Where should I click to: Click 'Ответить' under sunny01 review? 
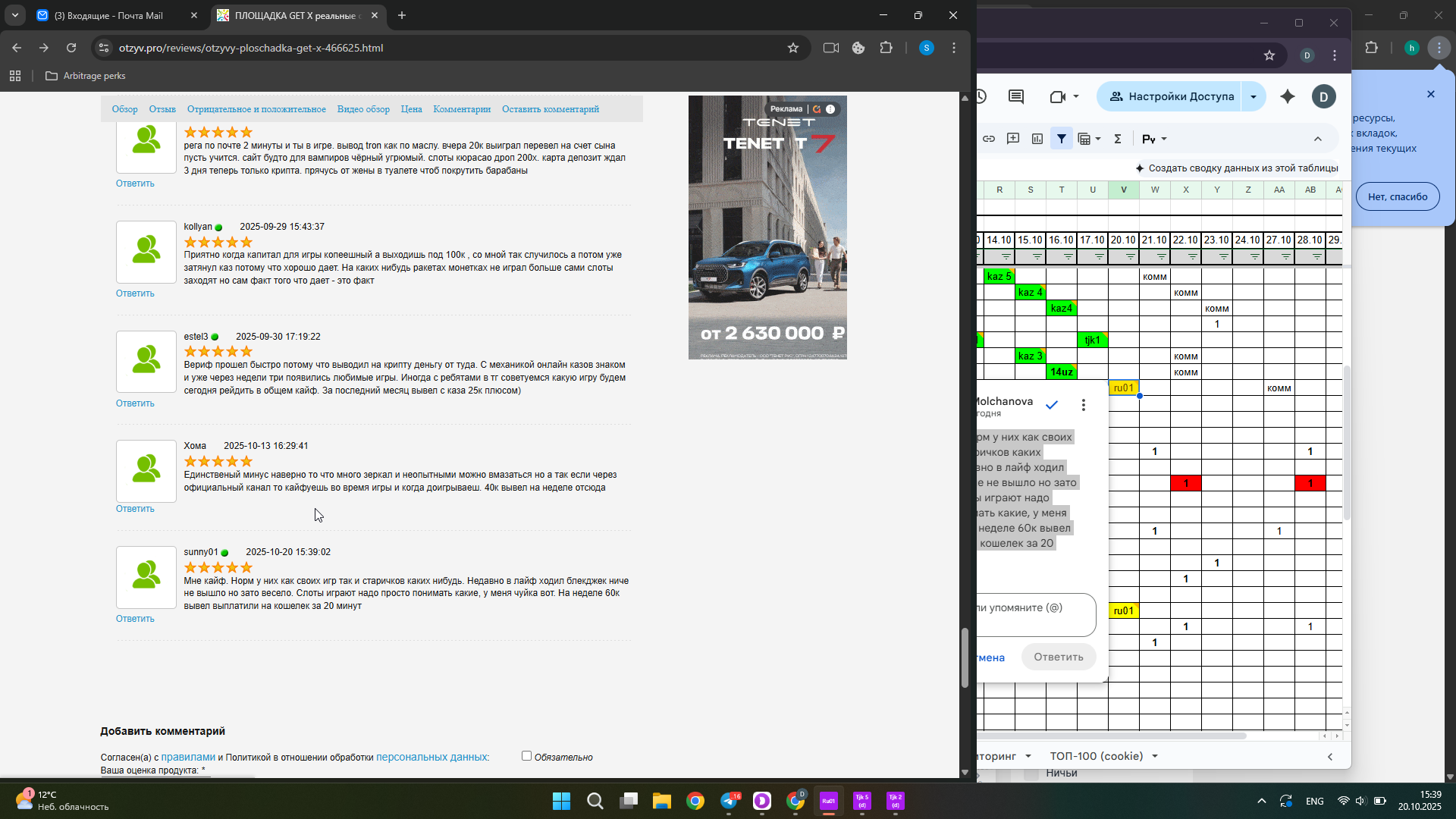tap(135, 619)
